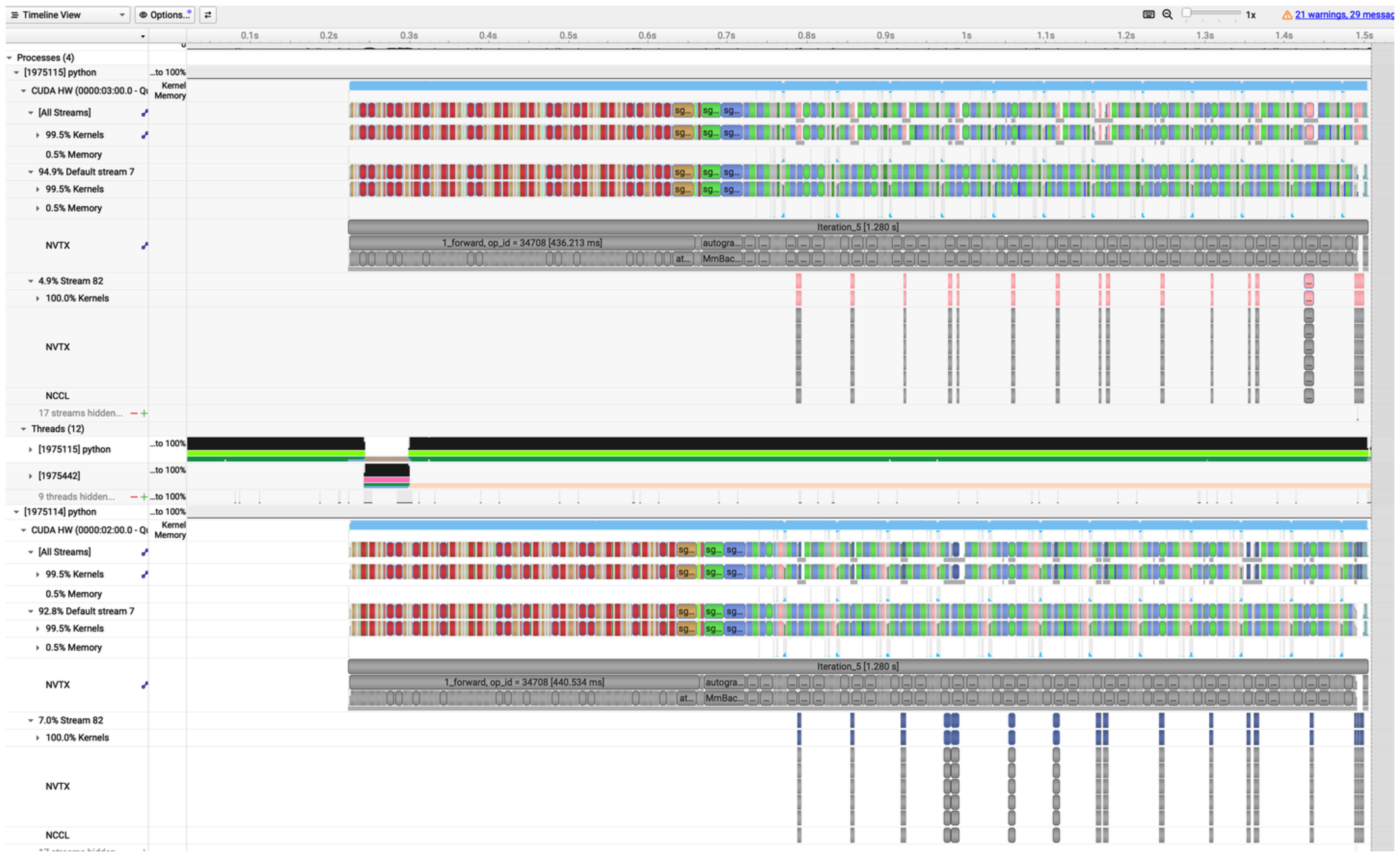Click the blue pin icon beside [All Streams]
This screenshot has height=857, width=1400.
click(146, 112)
